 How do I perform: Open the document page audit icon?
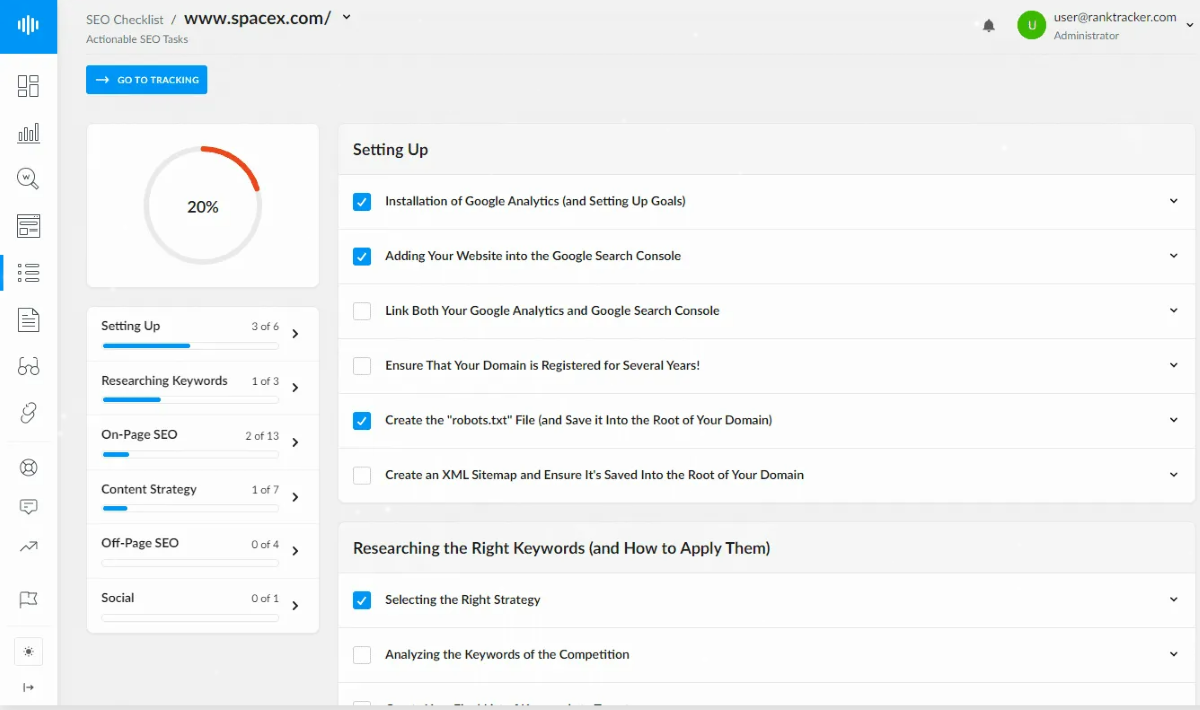pos(28,320)
